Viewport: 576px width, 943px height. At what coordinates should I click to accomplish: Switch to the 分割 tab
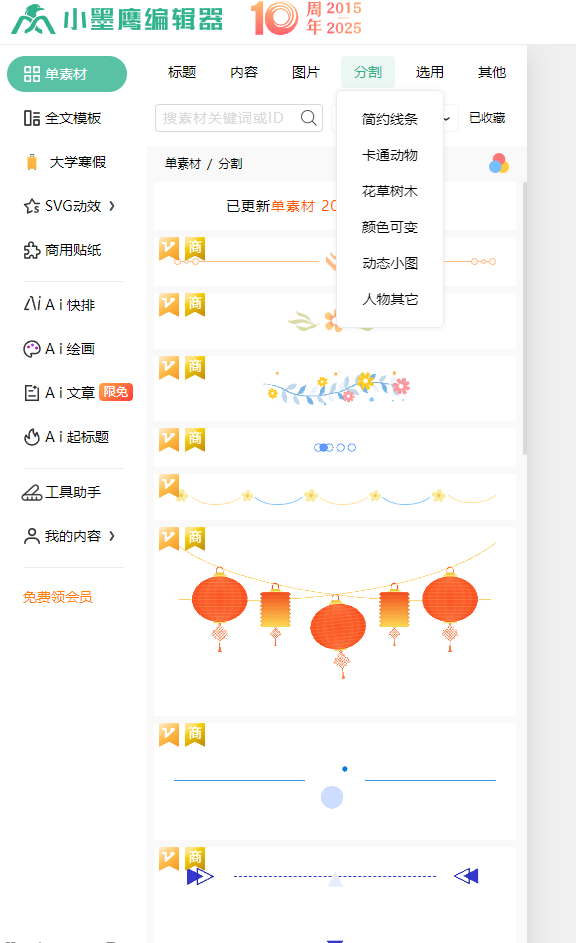click(368, 72)
